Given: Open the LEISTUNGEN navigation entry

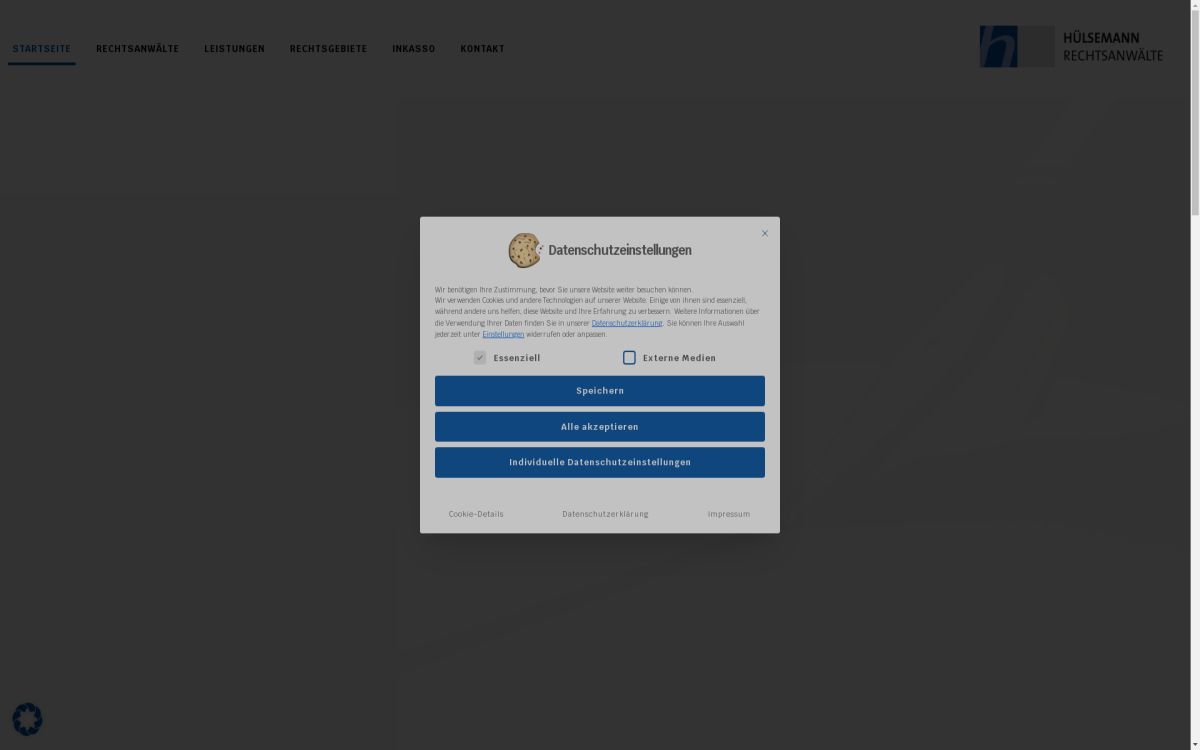Looking at the screenshot, I should point(234,48).
